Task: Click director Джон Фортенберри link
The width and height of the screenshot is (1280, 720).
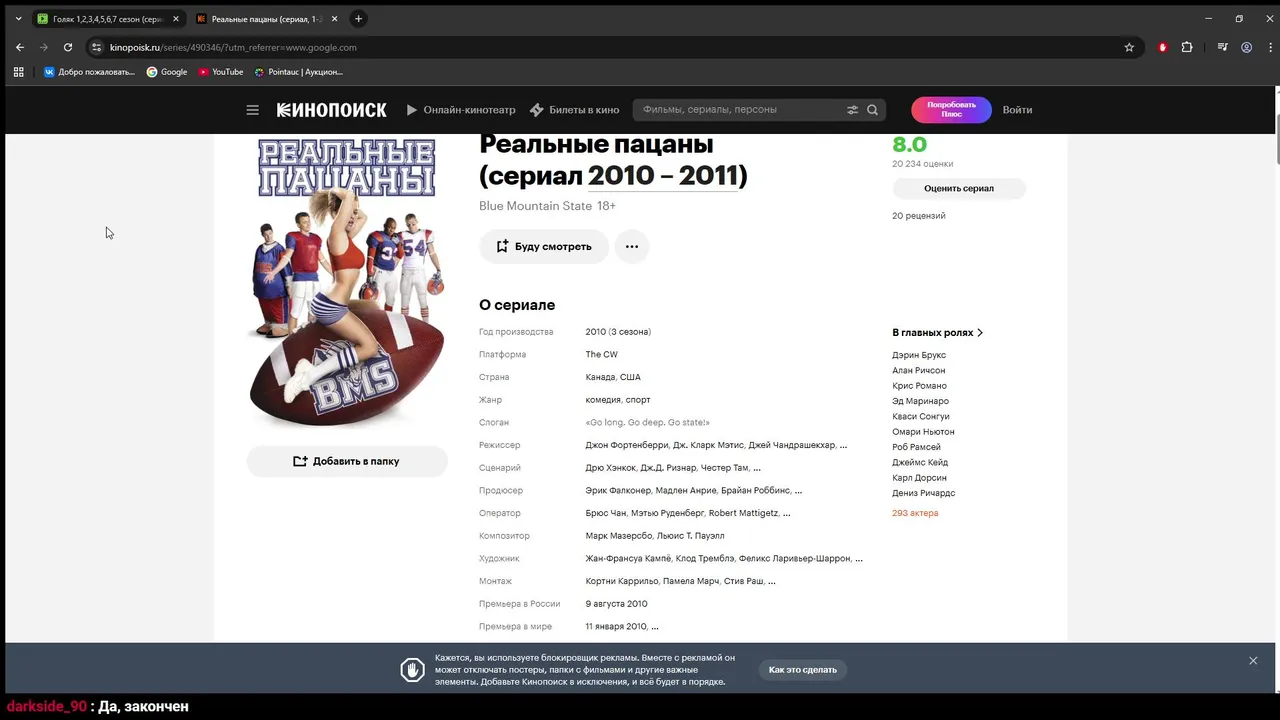Action: pos(626,445)
